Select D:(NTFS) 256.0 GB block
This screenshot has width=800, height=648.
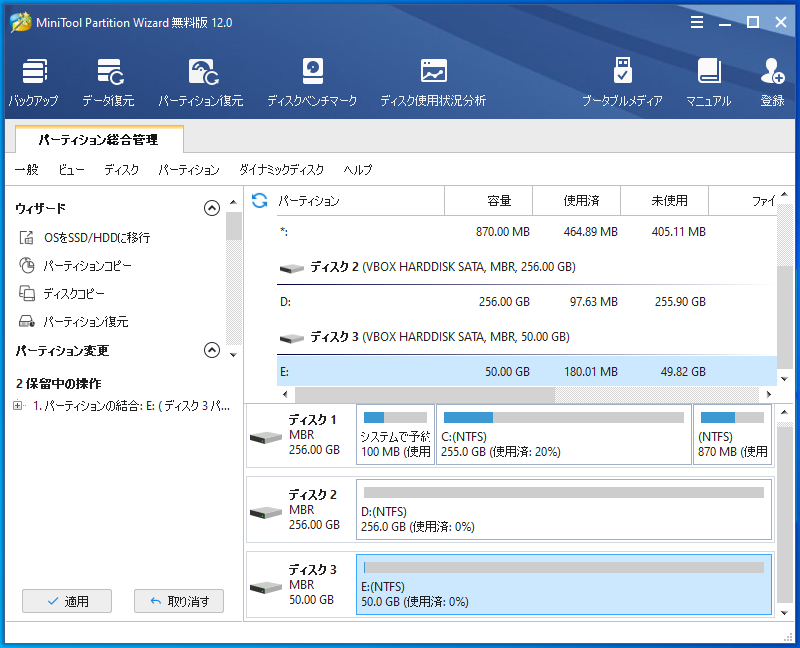[x=564, y=509]
